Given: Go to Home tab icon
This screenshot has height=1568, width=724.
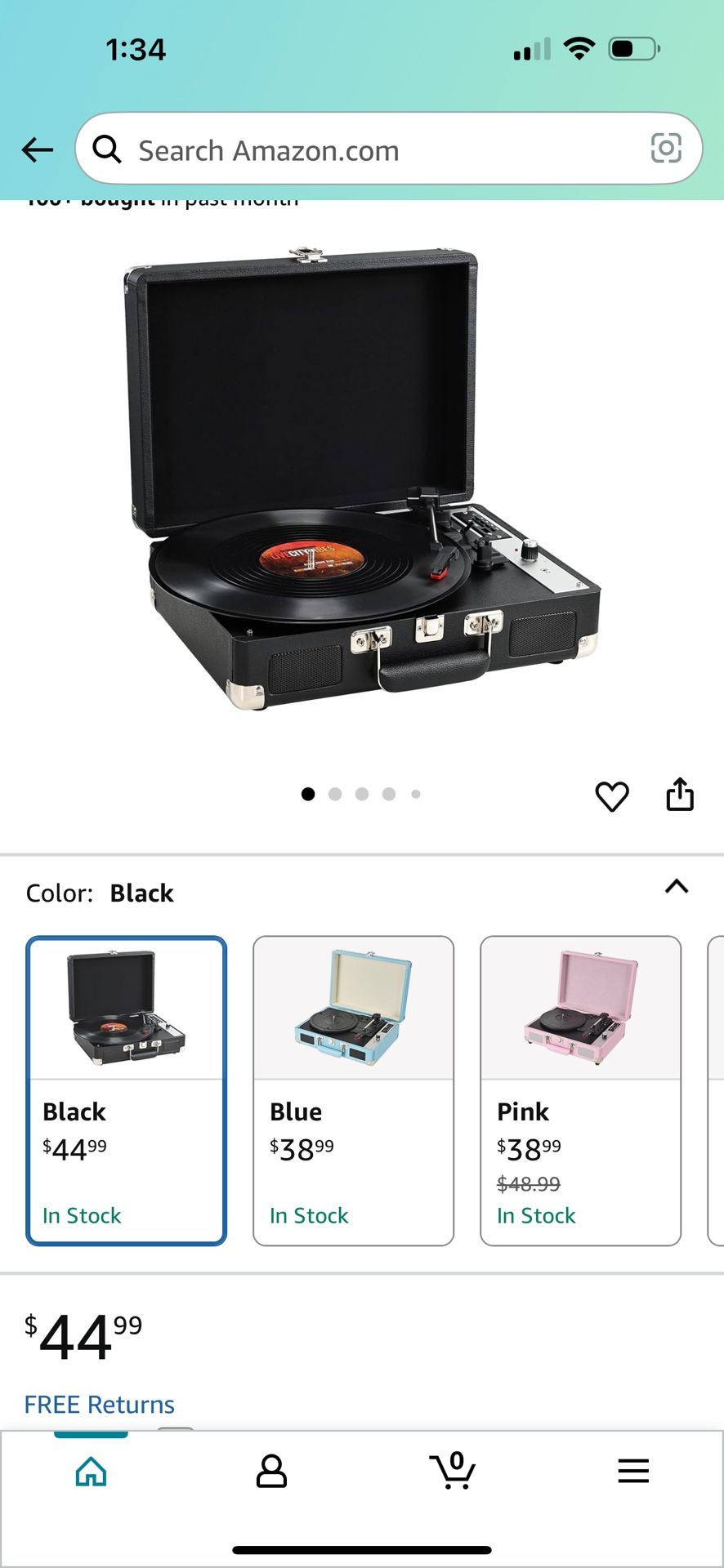Looking at the screenshot, I should click(91, 1472).
